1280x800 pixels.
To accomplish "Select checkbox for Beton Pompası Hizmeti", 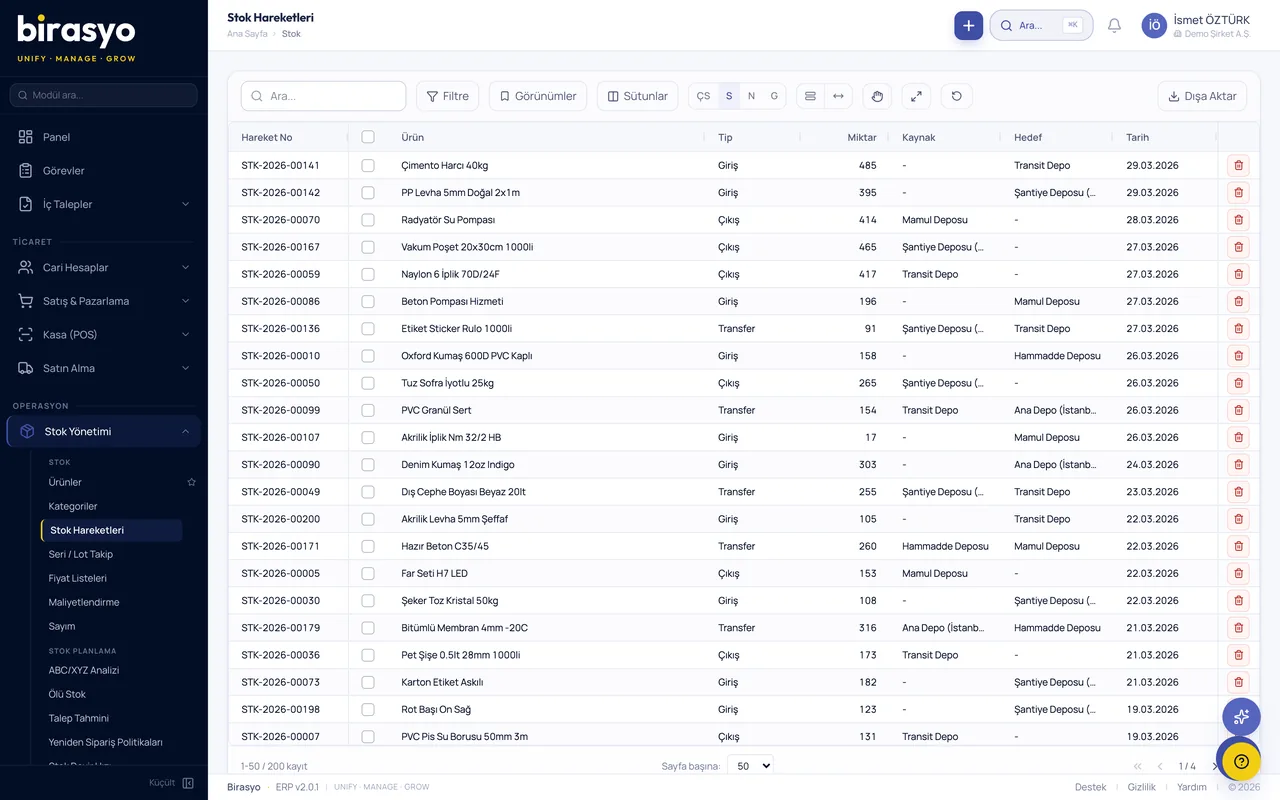I will pos(368,301).
